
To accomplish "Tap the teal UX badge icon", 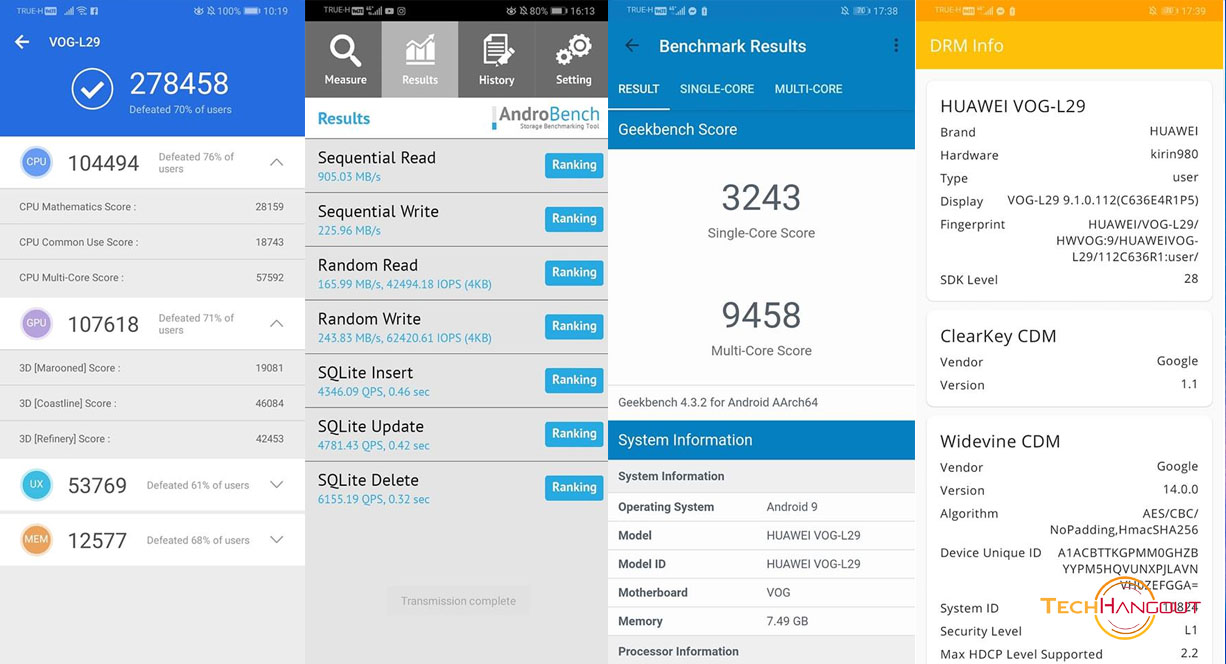I will [x=37, y=485].
